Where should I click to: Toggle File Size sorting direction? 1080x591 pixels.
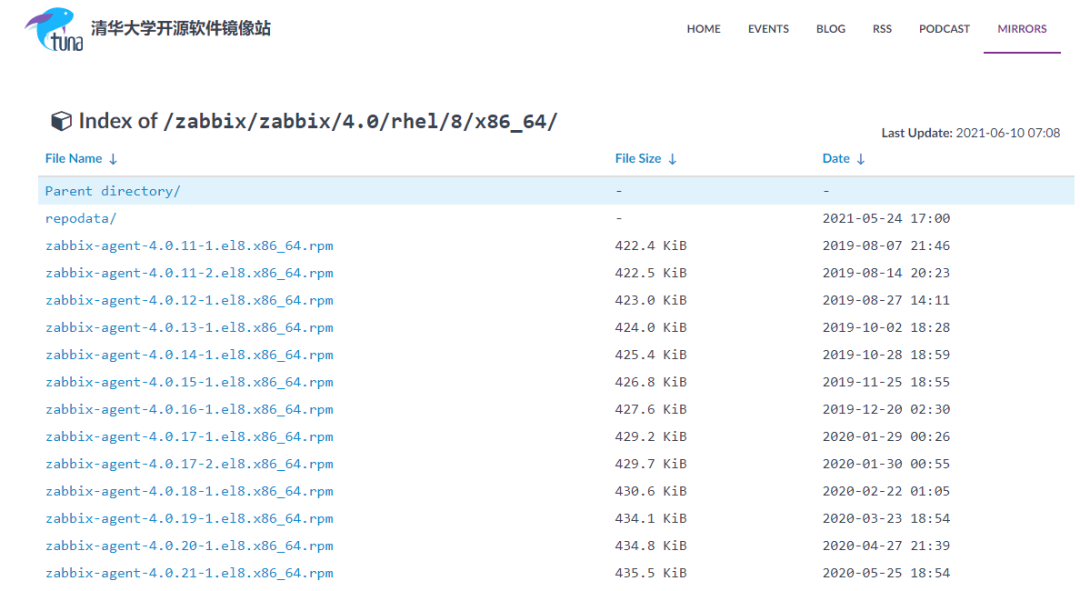coord(672,158)
